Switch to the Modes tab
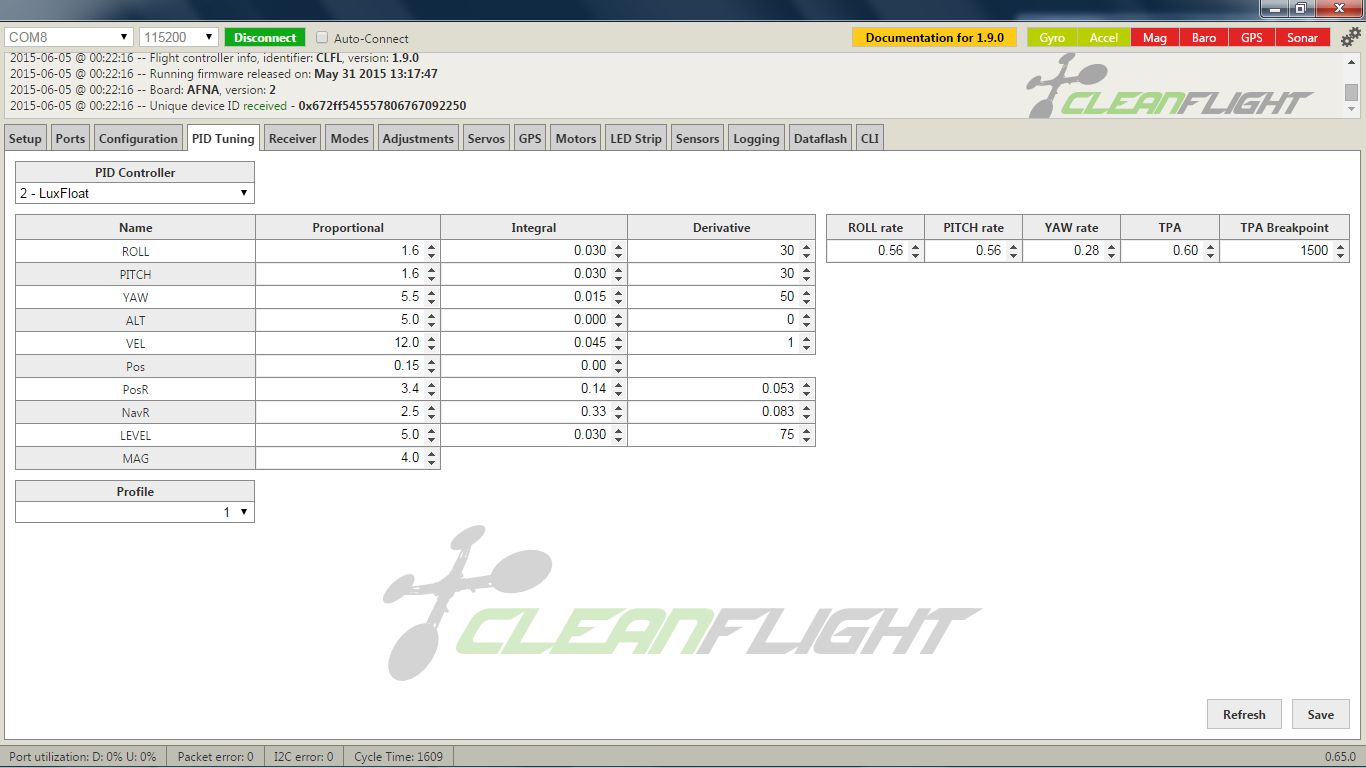Image resolution: width=1366 pixels, height=768 pixels. [x=350, y=138]
